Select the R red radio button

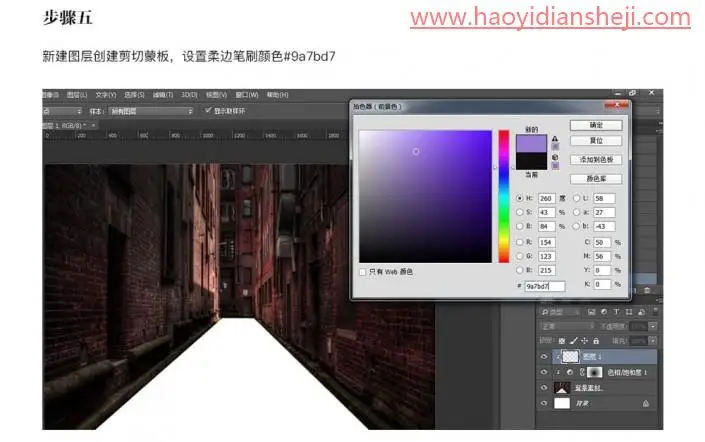[520, 242]
